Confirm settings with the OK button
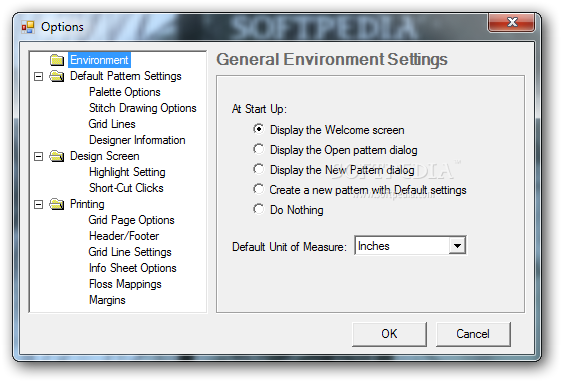The width and height of the screenshot is (562, 382). coord(389,334)
